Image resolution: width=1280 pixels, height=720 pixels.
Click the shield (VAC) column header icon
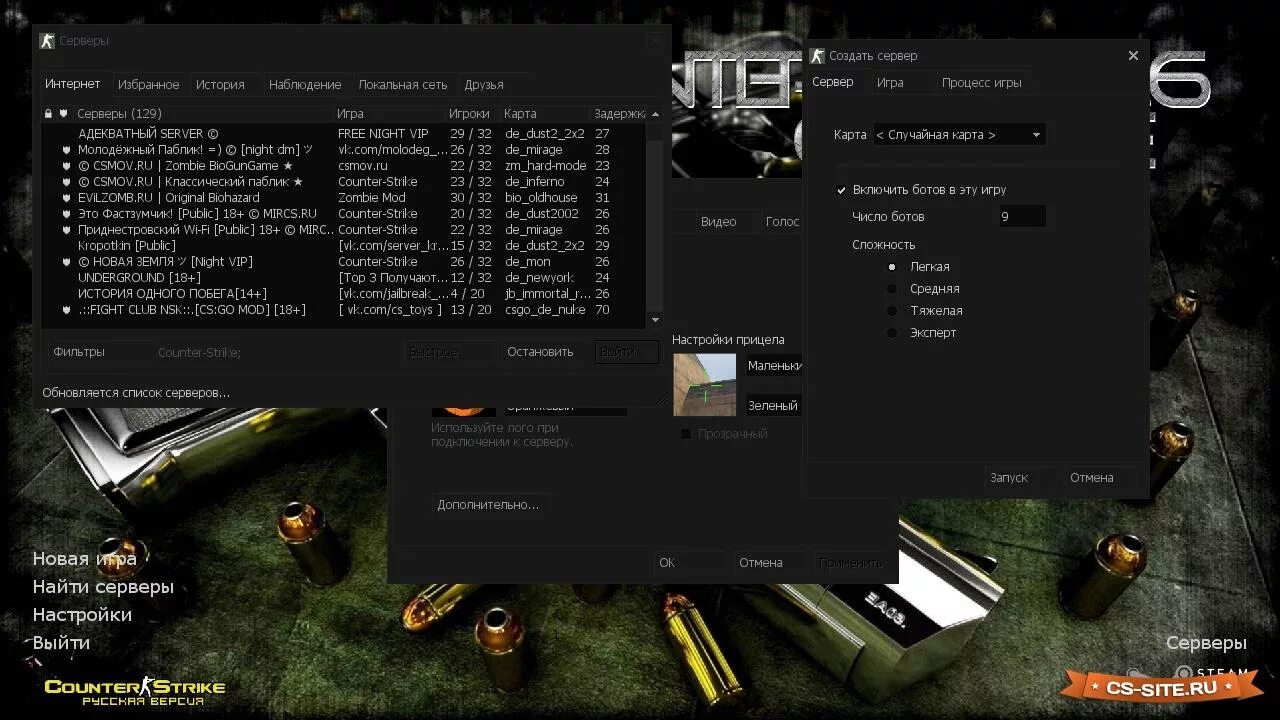coord(63,114)
